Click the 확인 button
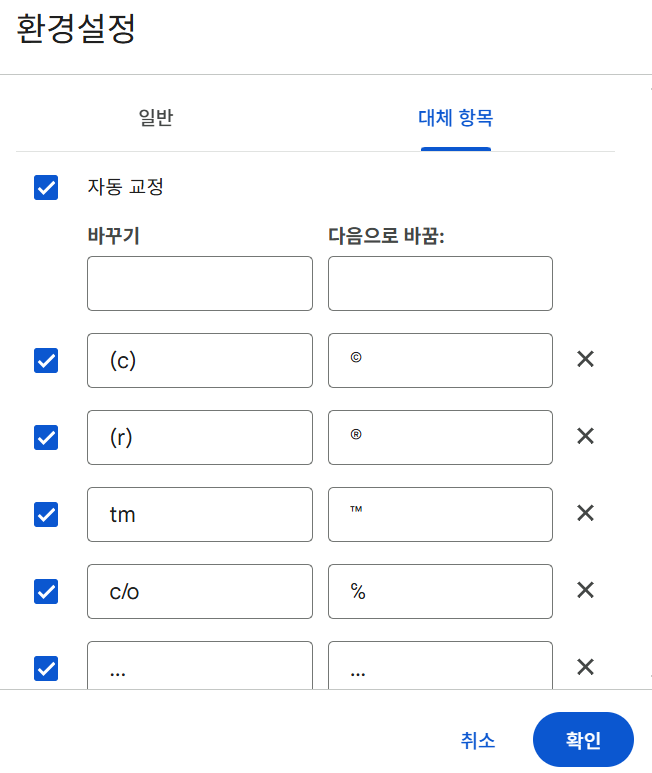 [x=583, y=739]
